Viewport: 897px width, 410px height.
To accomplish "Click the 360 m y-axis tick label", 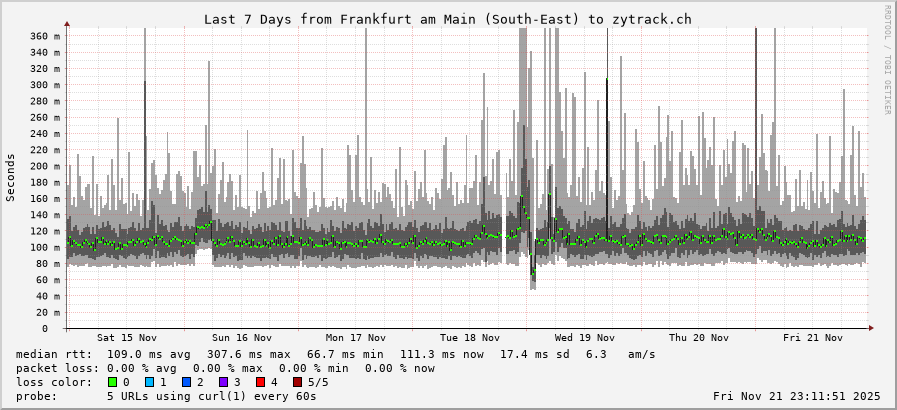I will pyautogui.click(x=44, y=36).
